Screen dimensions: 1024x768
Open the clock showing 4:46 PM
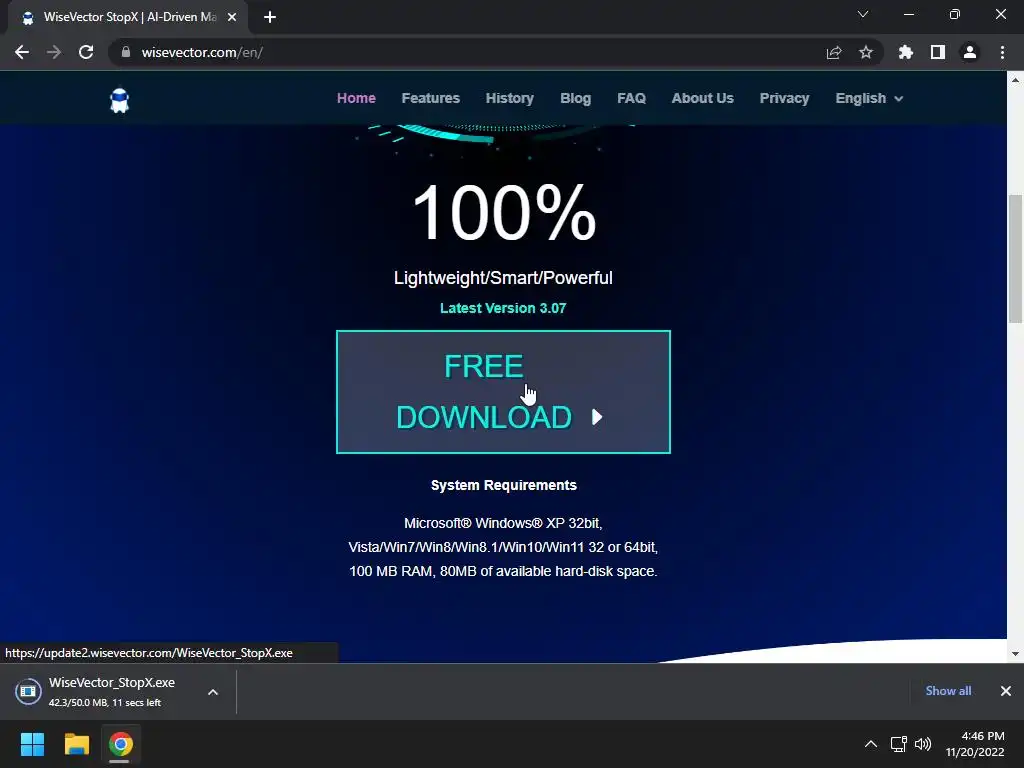[975, 744]
